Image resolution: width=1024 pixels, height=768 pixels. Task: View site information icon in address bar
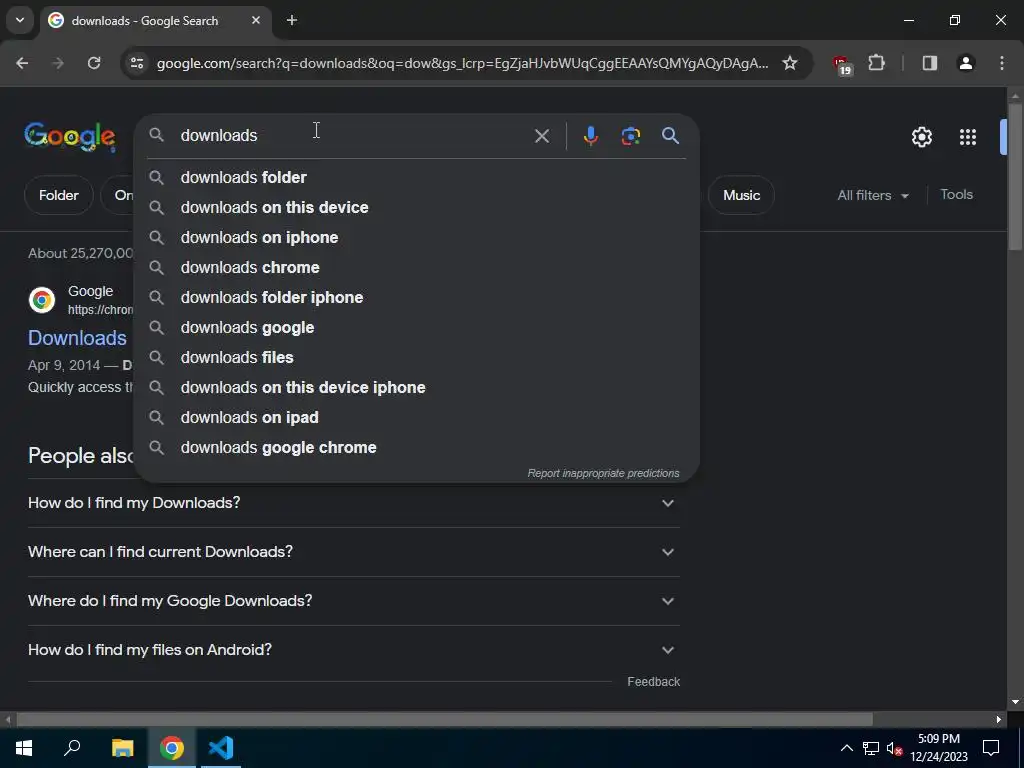[136, 63]
